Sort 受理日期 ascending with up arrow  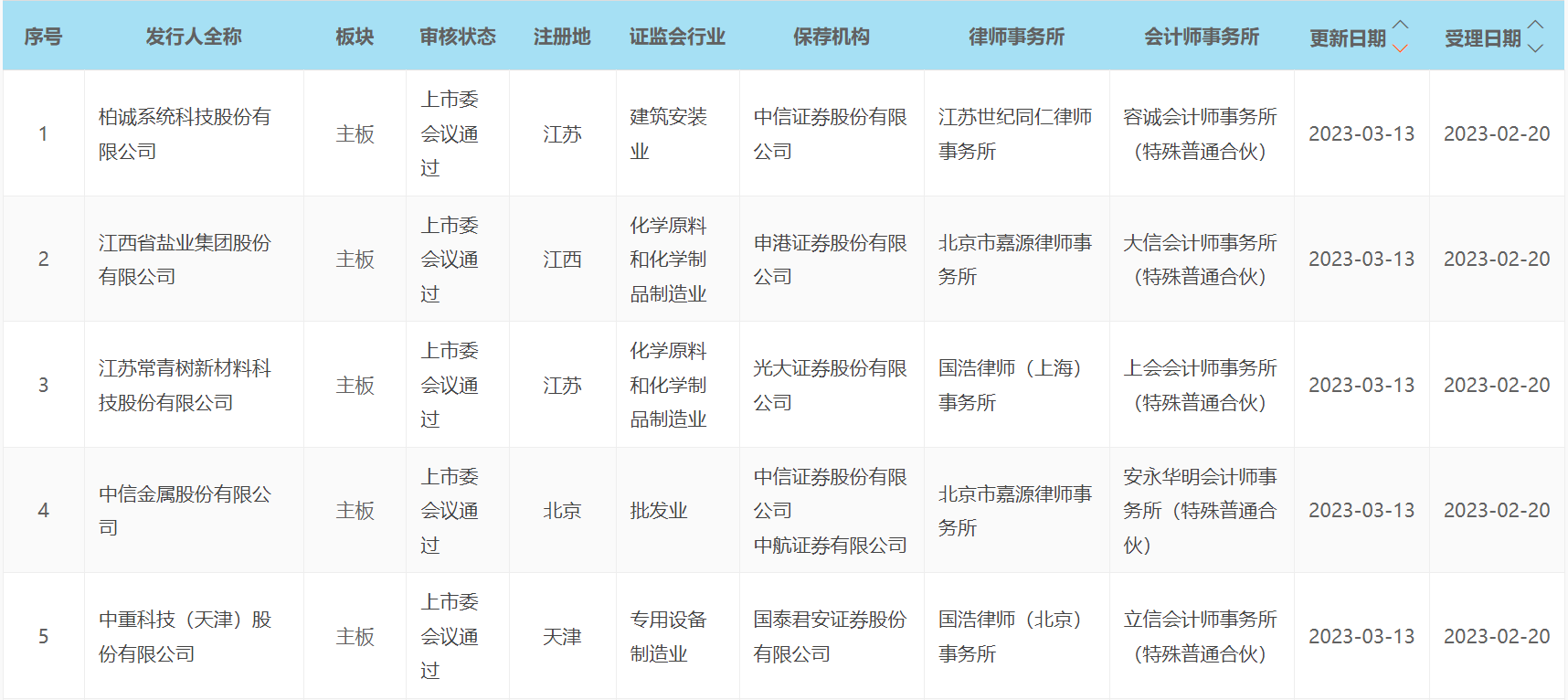tap(1535, 25)
